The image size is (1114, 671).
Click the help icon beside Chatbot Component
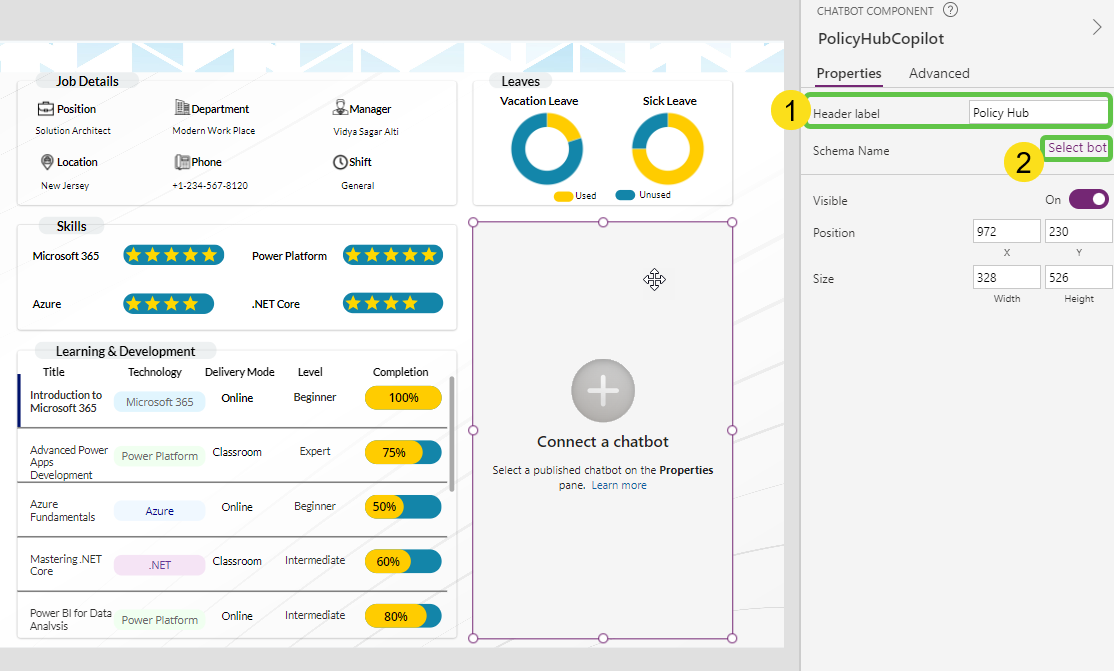[x=950, y=11]
